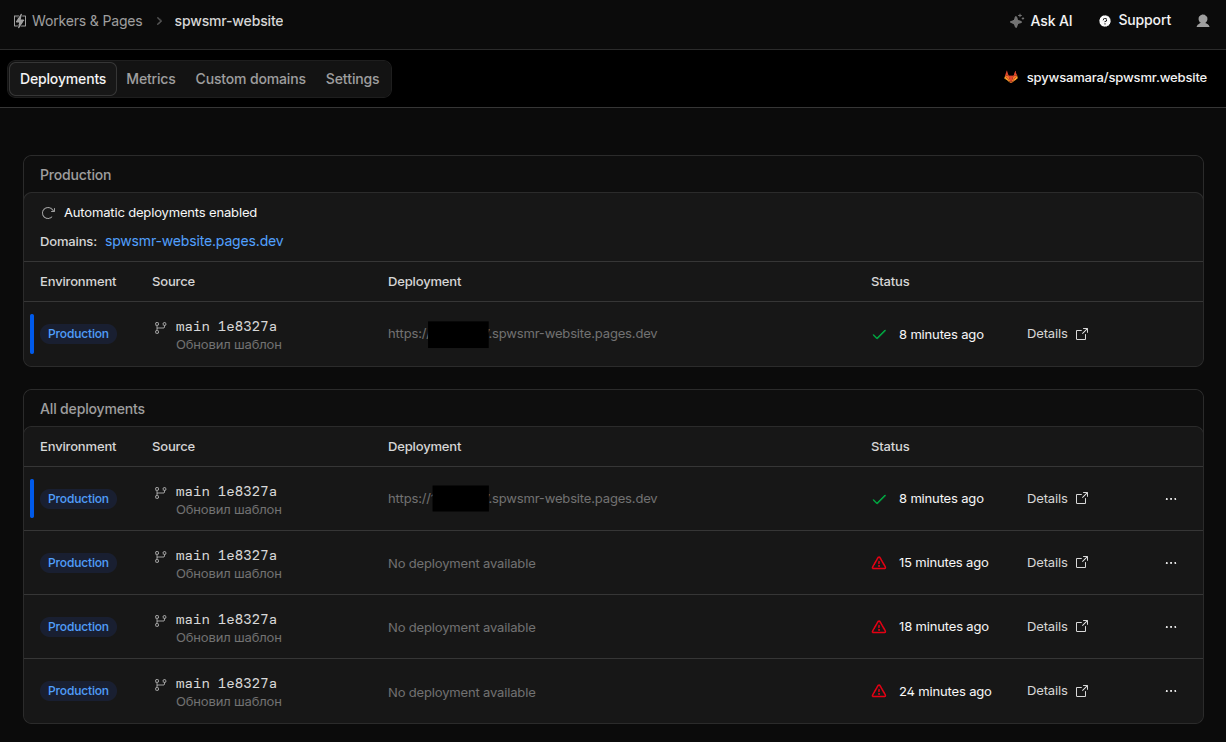Click the Ask AI button
Image resolution: width=1226 pixels, height=742 pixels.
point(1041,21)
